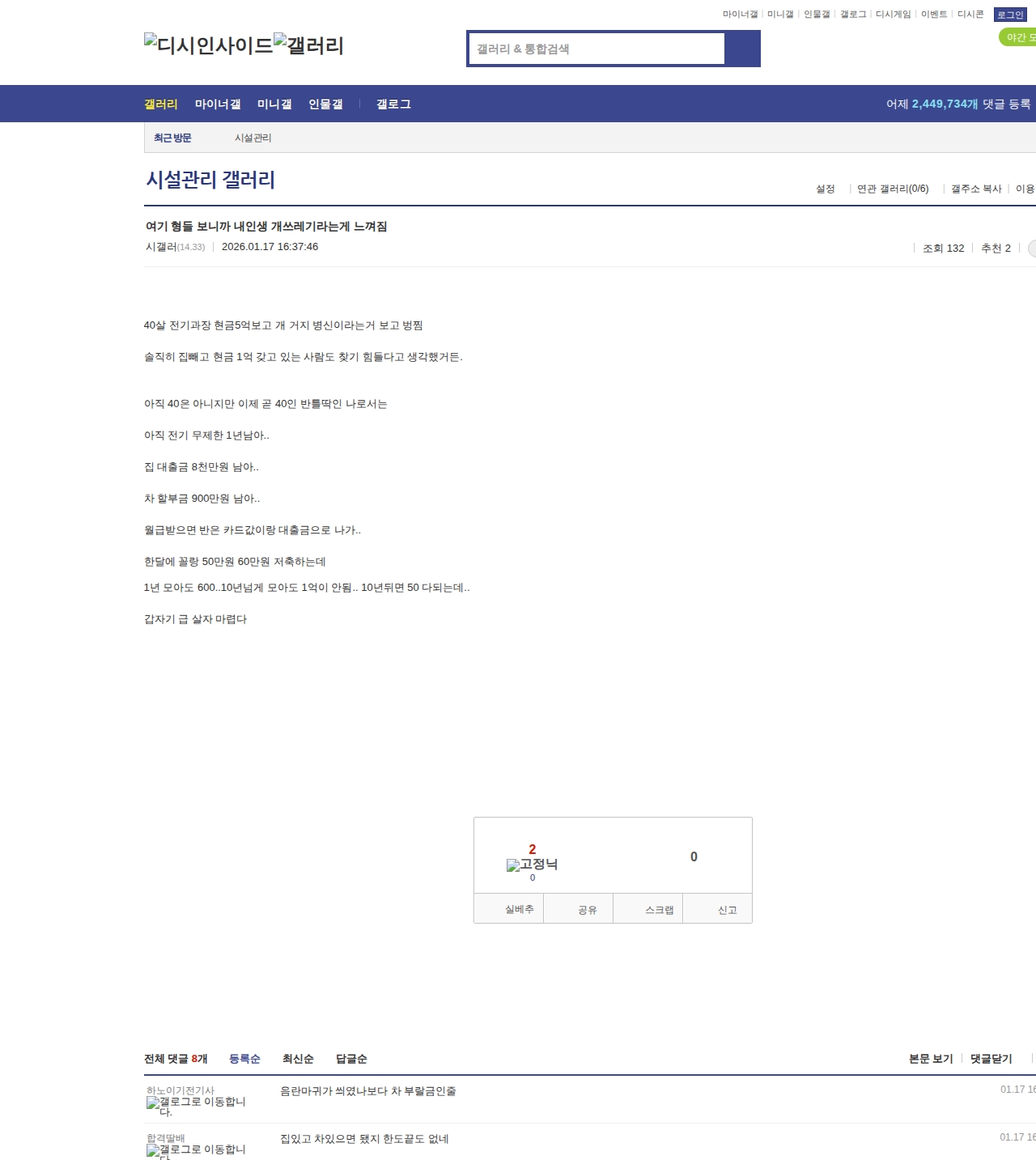Open 본문 보기 above the comments
Screen dimensions: 1036x1160
tap(931, 1058)
